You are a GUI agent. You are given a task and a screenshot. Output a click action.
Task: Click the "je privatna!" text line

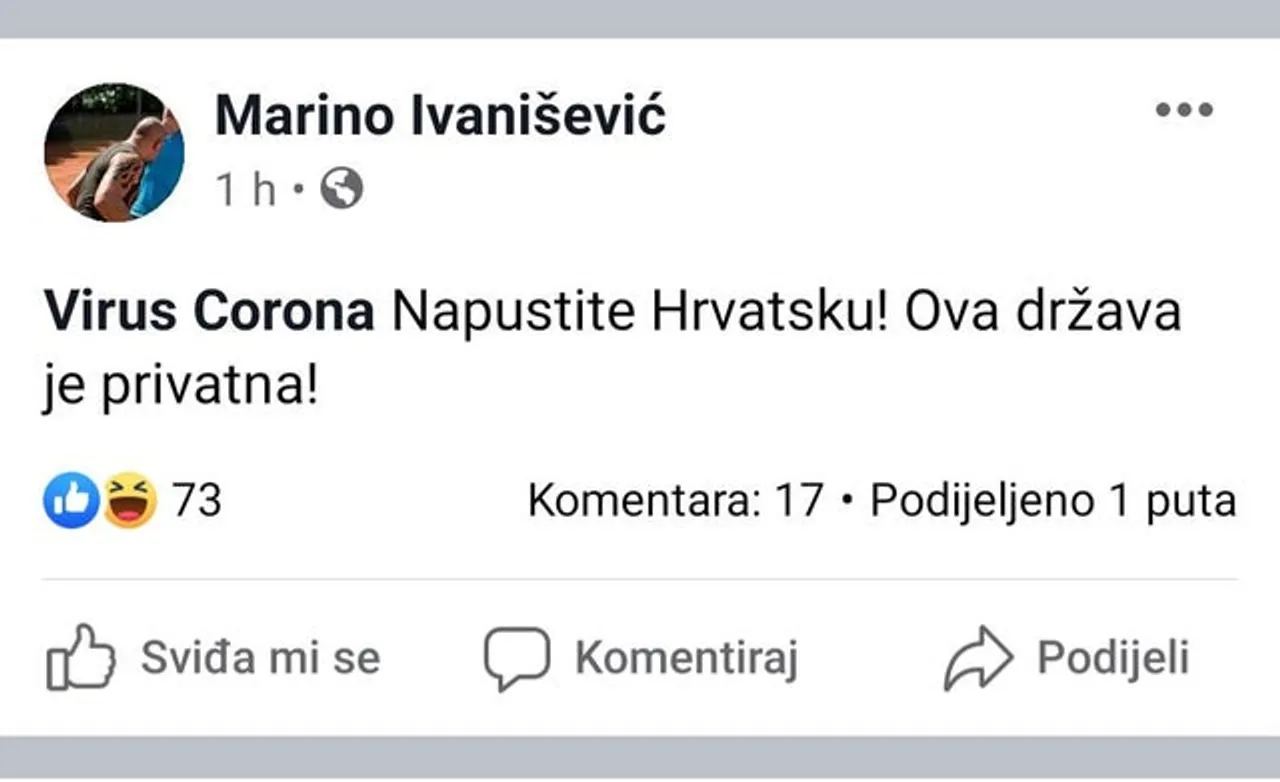click(x=179, y=385)
